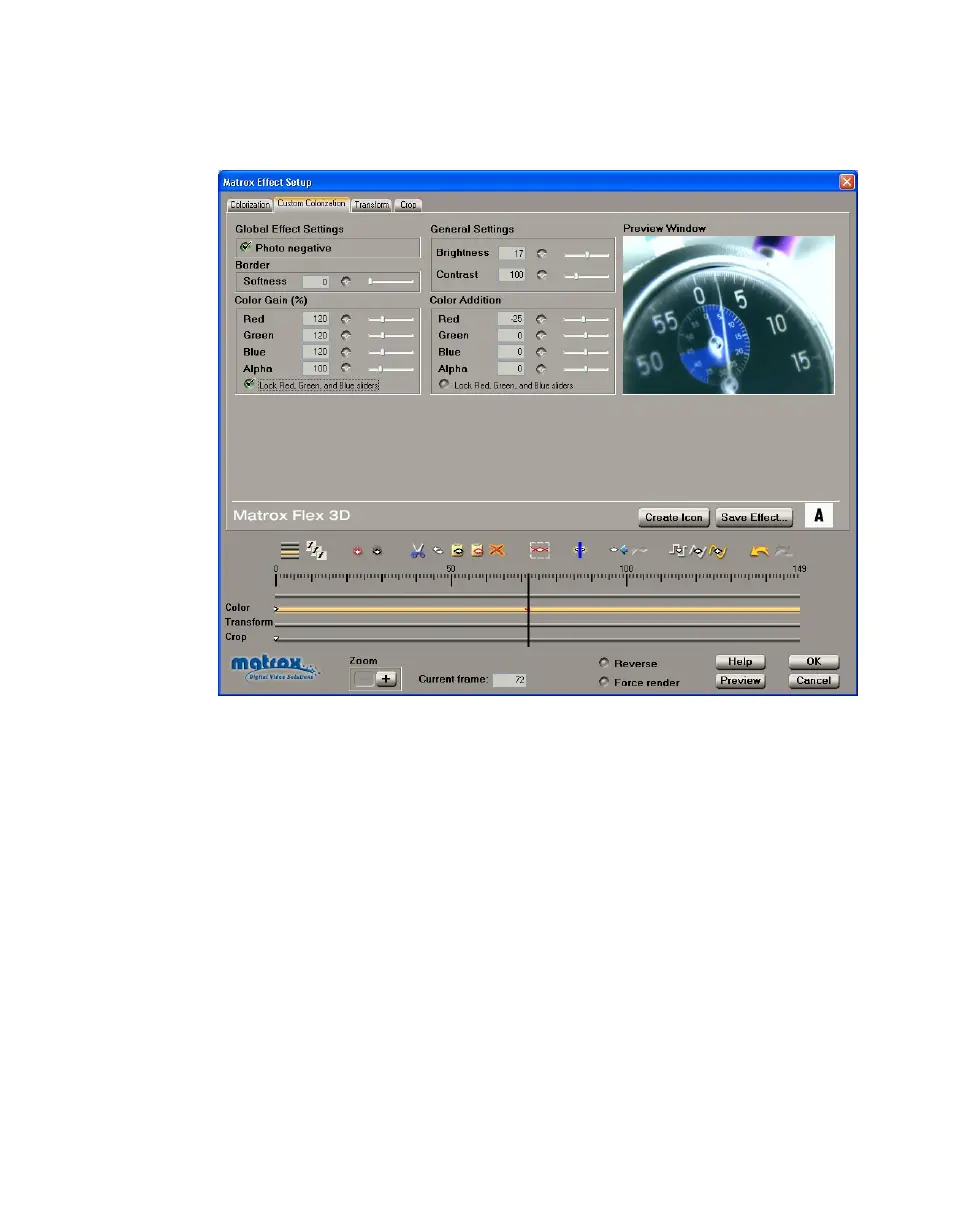The width and height of the screenshot is (972, 1224).
Task: Close the Matrox Effect Setup window
Action: (x=846, y=182)
